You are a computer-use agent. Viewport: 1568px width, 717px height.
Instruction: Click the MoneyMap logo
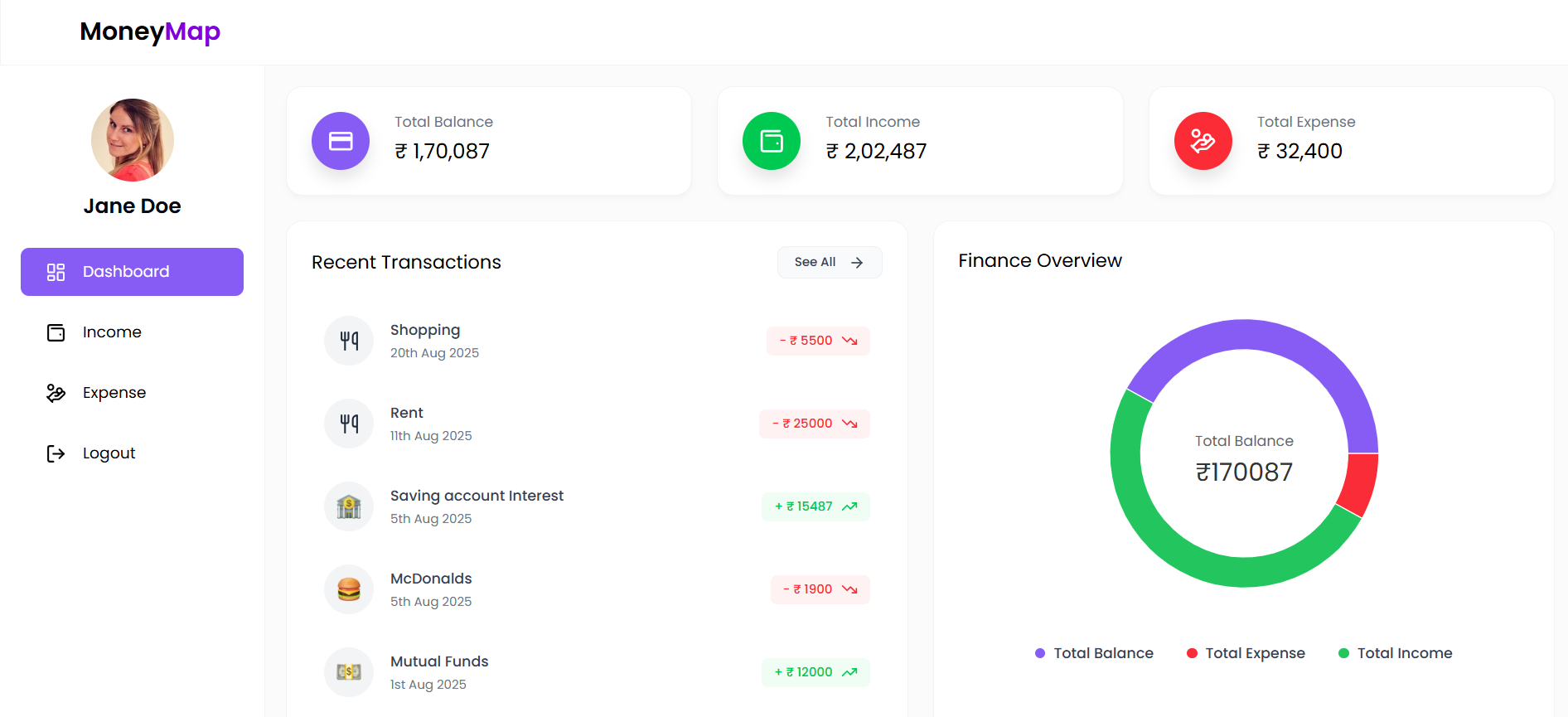pyautogui.click(x=150, y=31)
